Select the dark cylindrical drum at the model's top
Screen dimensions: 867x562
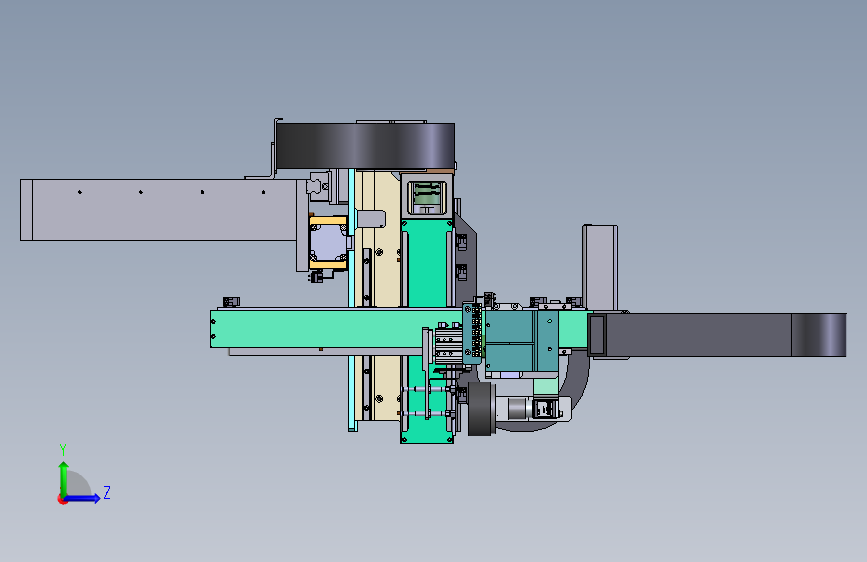365,146
